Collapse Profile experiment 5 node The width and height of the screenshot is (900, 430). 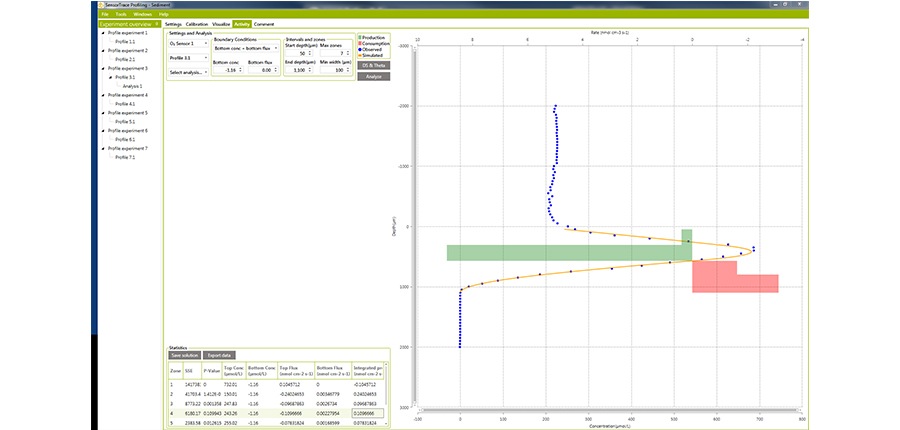click(103, 113)
